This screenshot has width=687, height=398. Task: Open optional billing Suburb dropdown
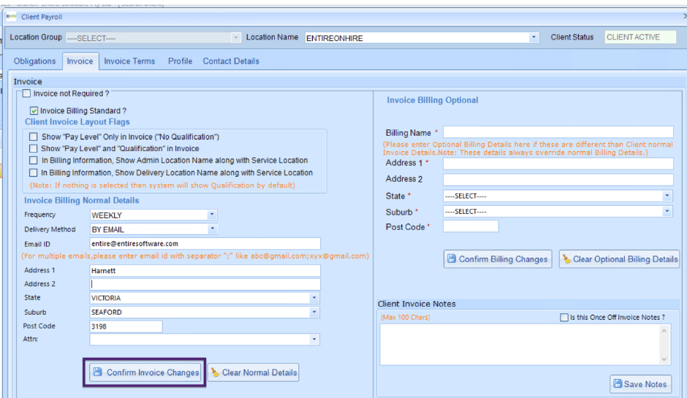667,211
